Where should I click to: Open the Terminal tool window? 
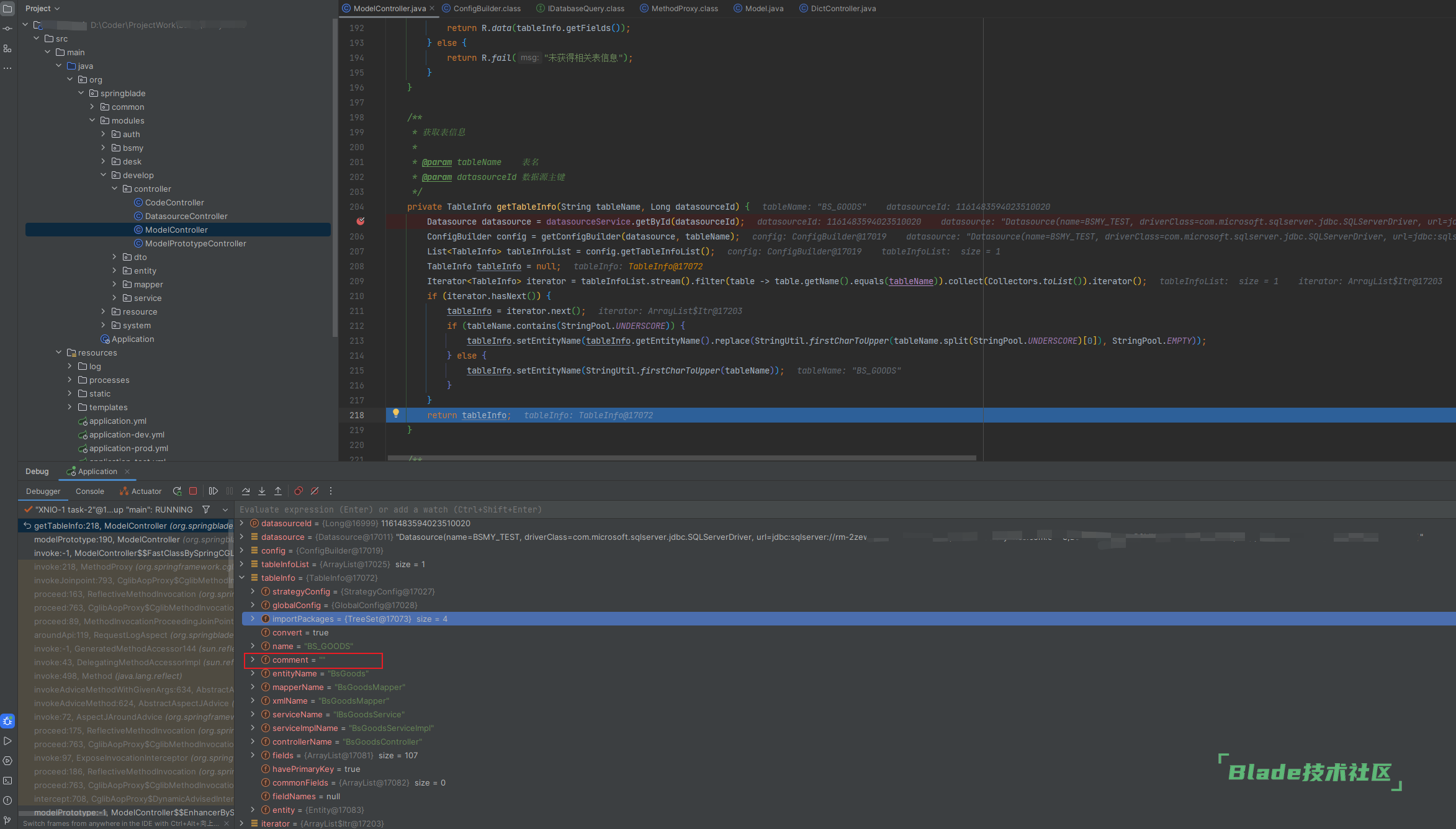click(x=7, y=781)
